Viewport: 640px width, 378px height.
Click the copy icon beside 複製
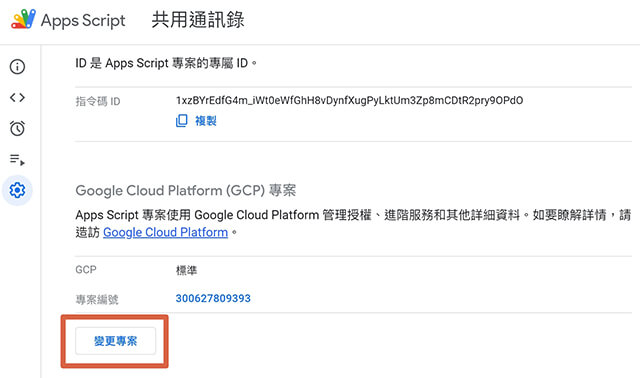point(182,120)
